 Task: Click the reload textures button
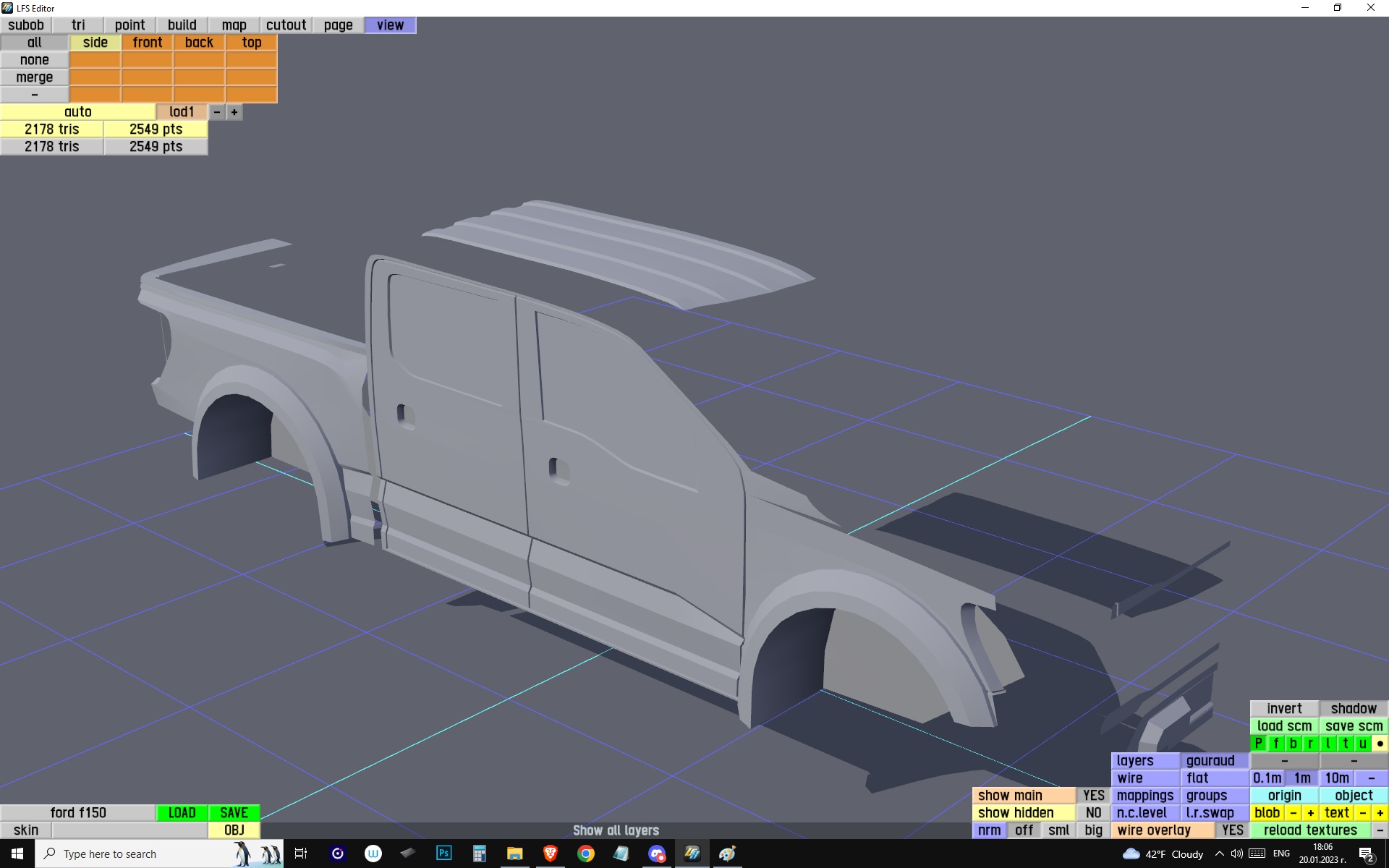[1309, 830]
